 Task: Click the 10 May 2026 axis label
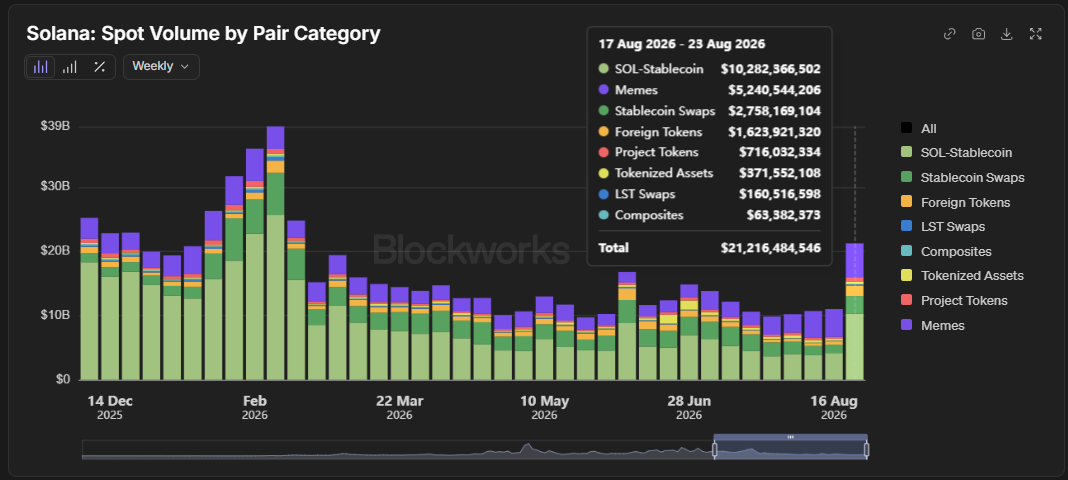(544, 407)
